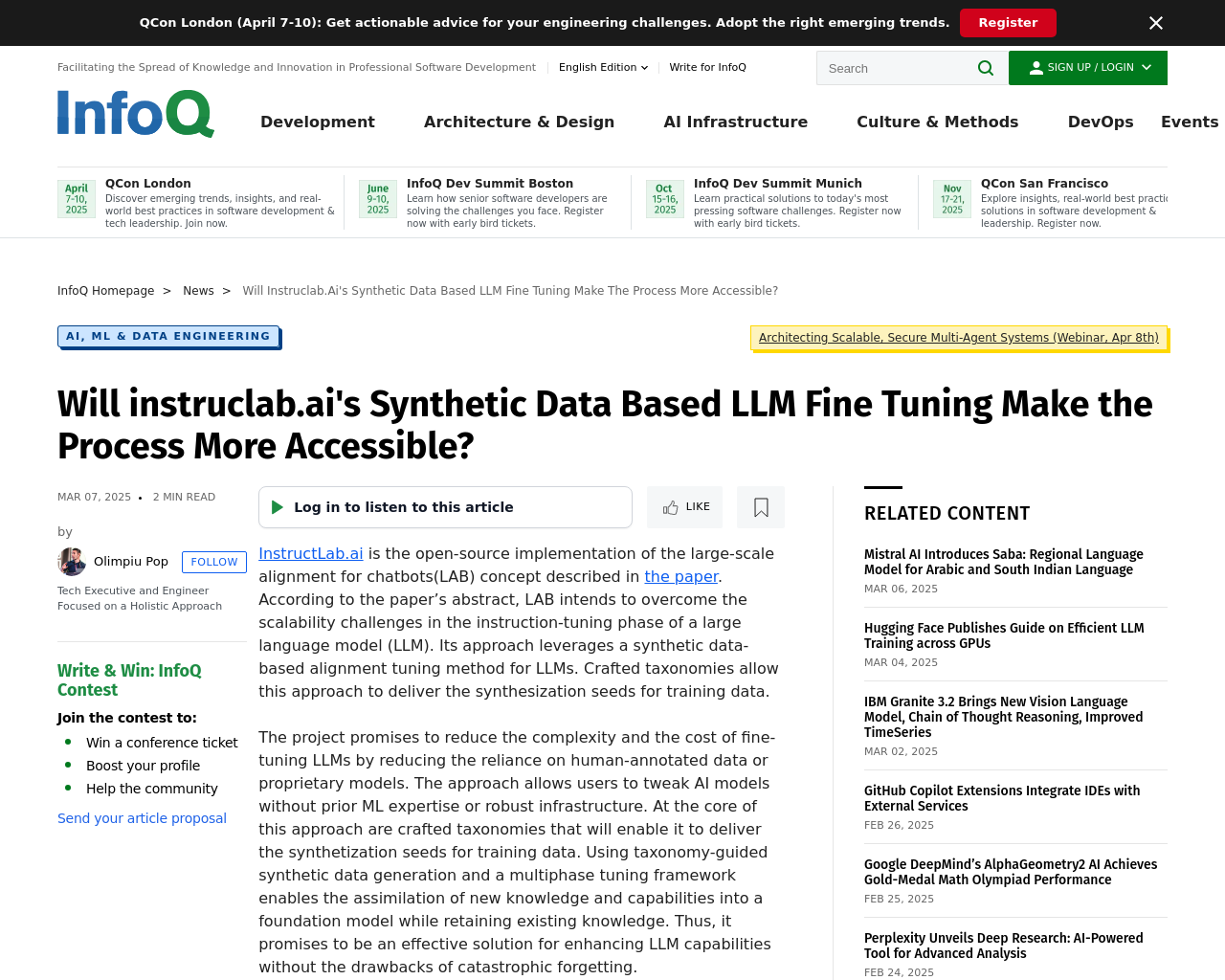Image resolution: width=1225 pixels, height=980 pixels.
Task: Open Write & Win: InfoQ Contest heading
Action: click(x=129, y=680)
